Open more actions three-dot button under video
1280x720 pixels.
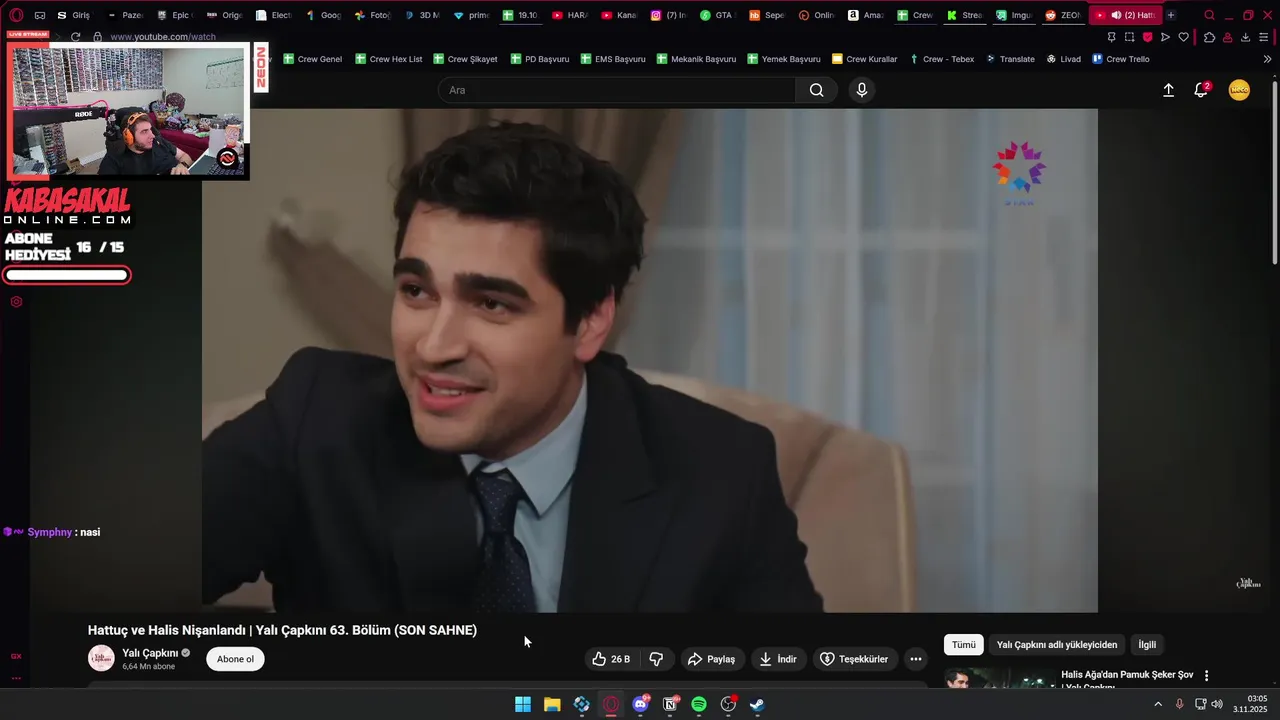pos(915,659)
